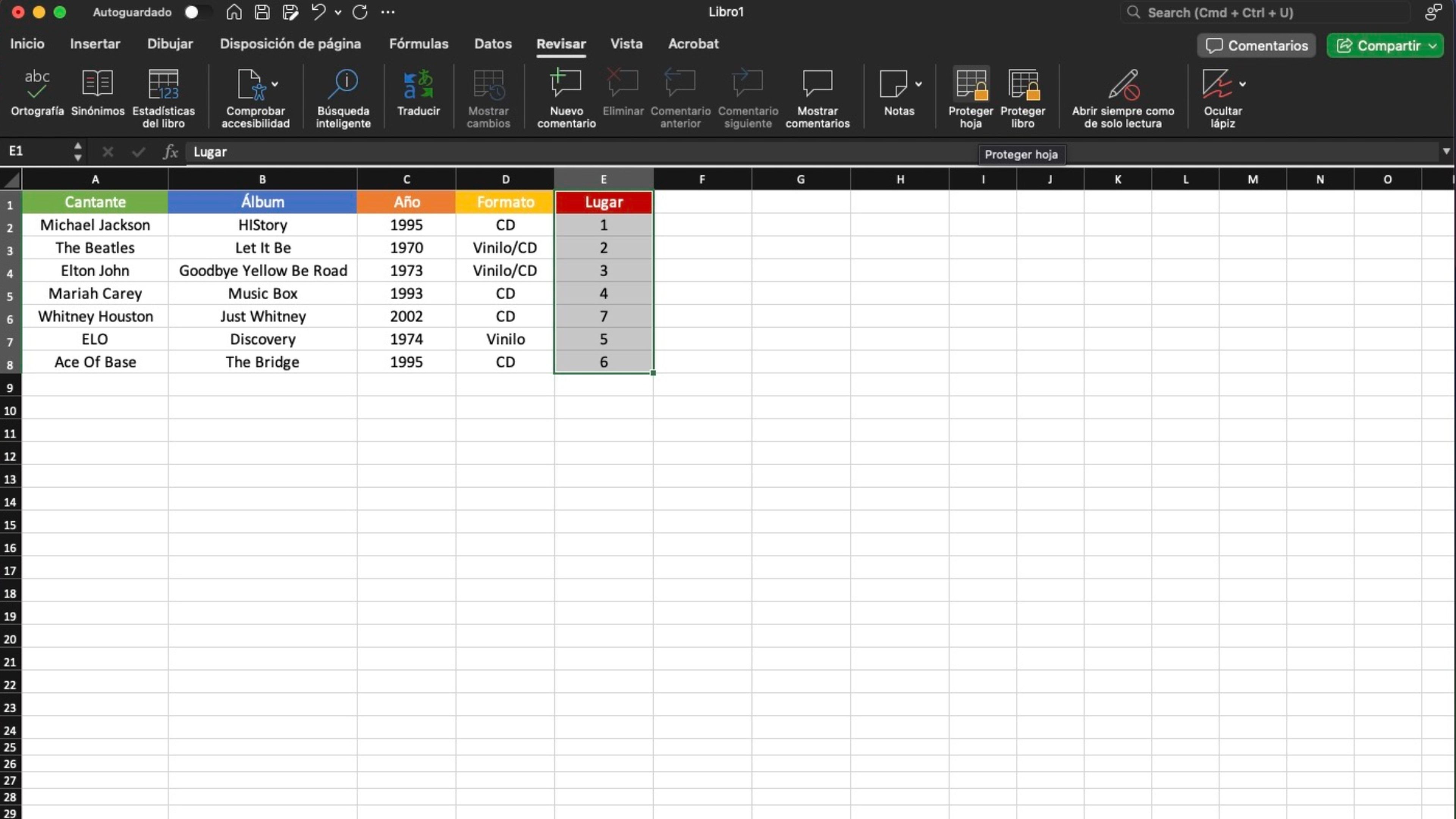Click the Save icon in title bar

pyautogui.click(x=262, y=12)
